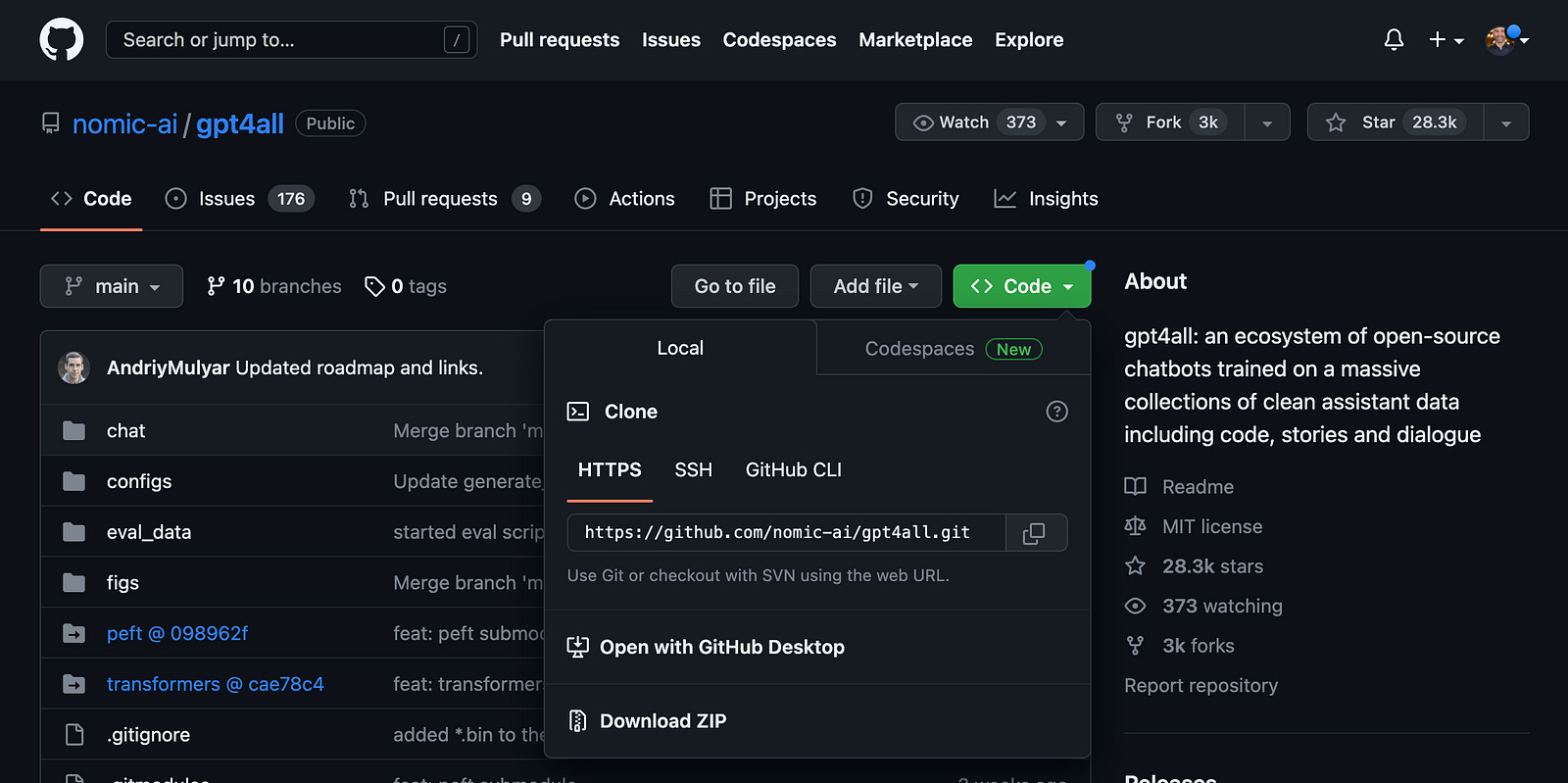The height and width of the screenshot is (783, 1568).
Task: Open Codespaces in the top navigation
Action: coord(779,40)
